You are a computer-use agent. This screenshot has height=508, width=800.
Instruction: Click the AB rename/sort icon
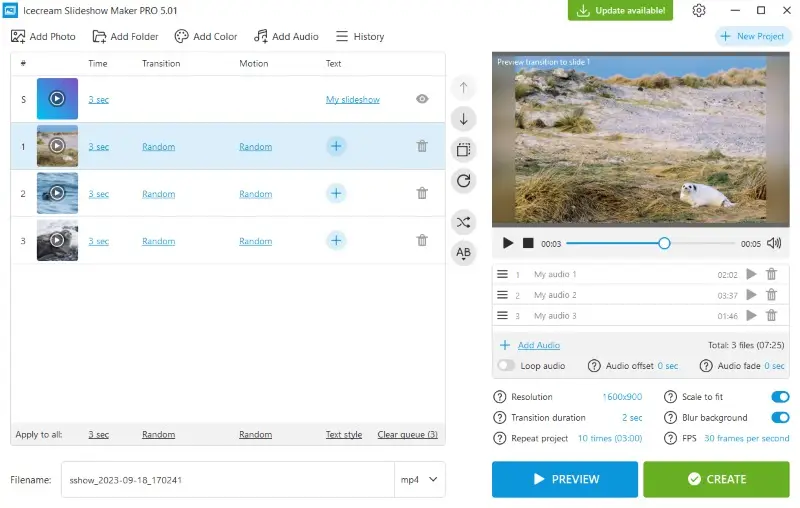[x=463, y=253]
